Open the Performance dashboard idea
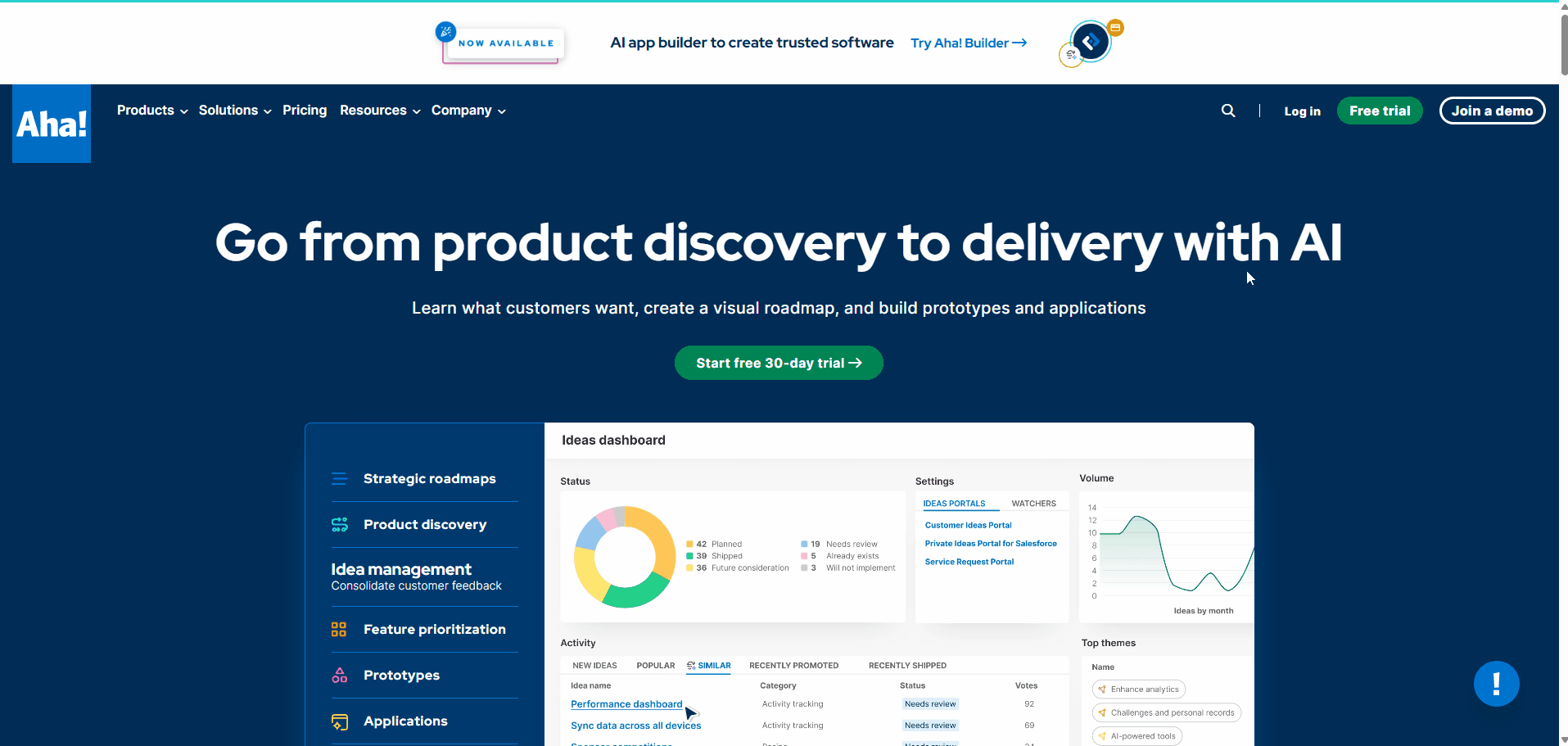This screenshot has width=1568, height=746. pos(626,704)
